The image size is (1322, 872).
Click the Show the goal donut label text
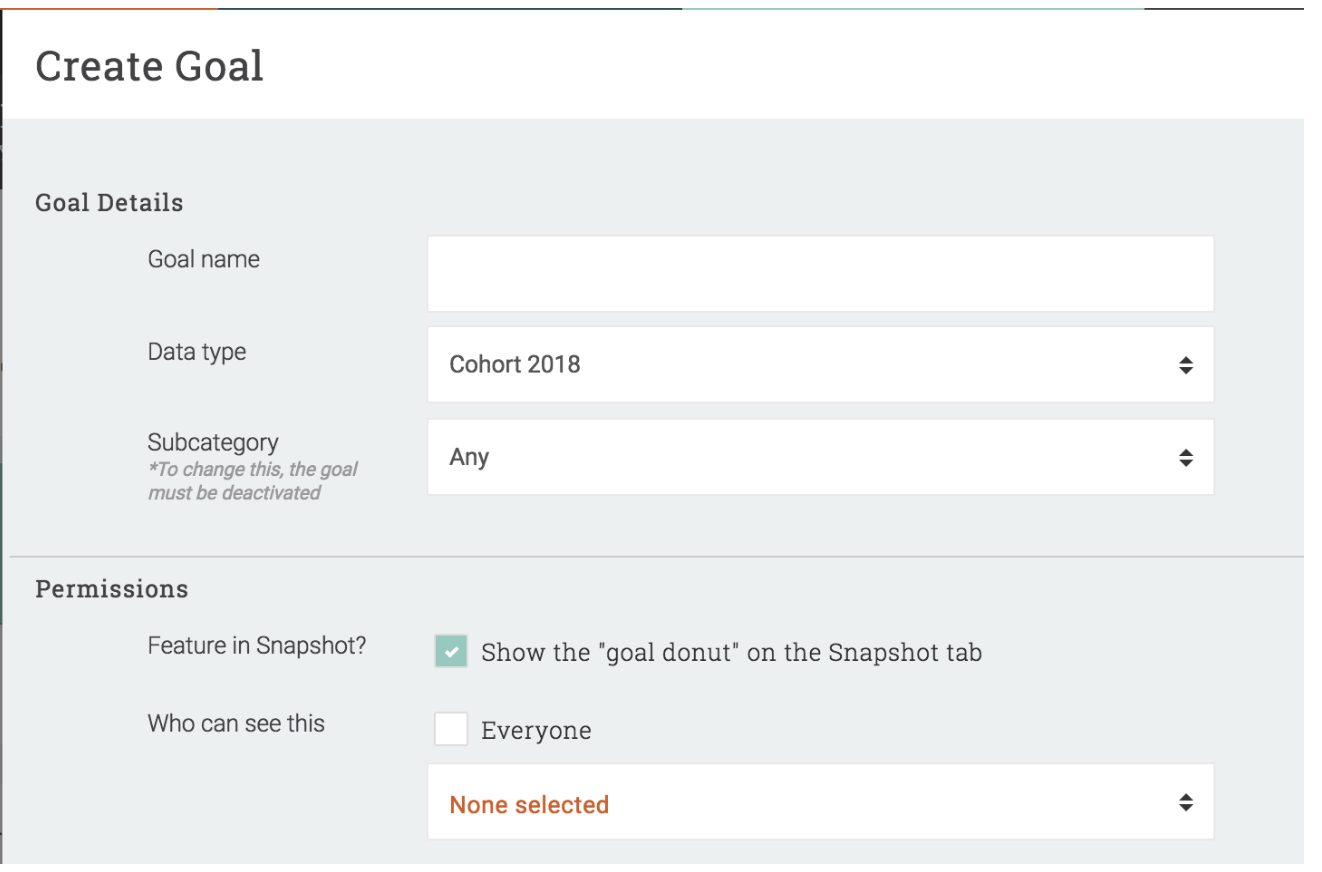click(x=731, y=653)
